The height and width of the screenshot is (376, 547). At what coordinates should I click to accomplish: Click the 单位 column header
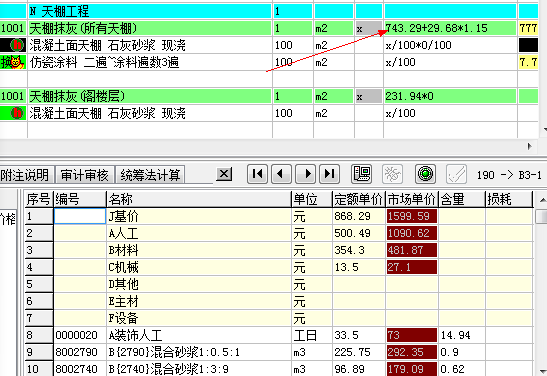pyautogui.click(x=312, y=199)
